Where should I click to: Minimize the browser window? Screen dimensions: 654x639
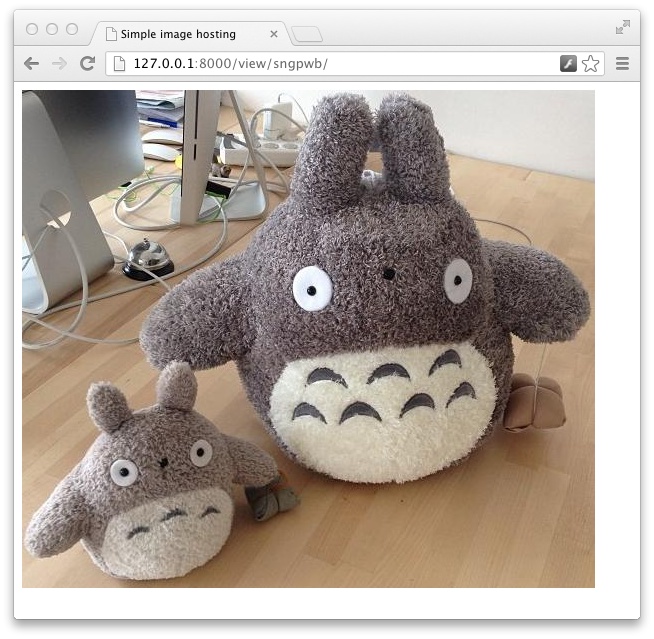pos(52,29)
